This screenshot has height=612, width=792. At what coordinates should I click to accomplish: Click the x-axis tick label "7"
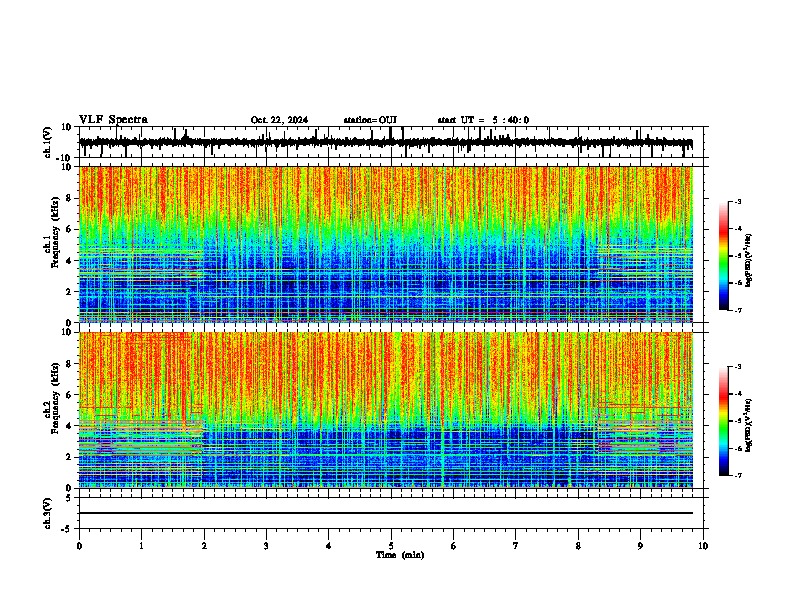(x=516, y=546)
